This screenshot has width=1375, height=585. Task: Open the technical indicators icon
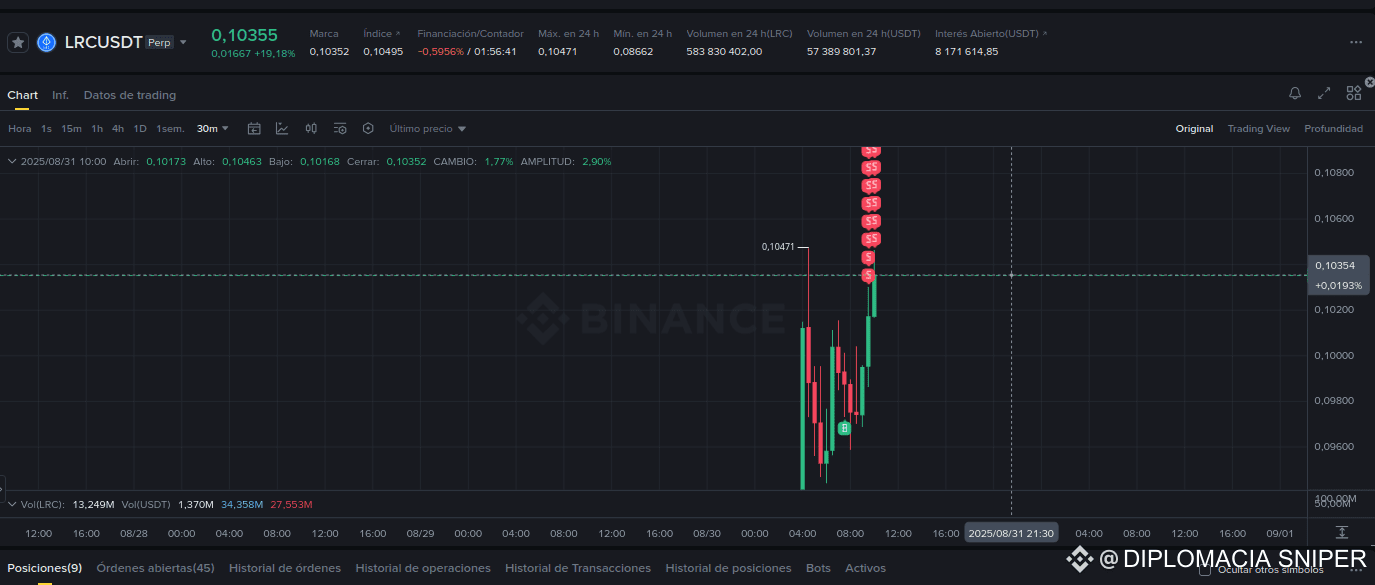click(282, 128)
